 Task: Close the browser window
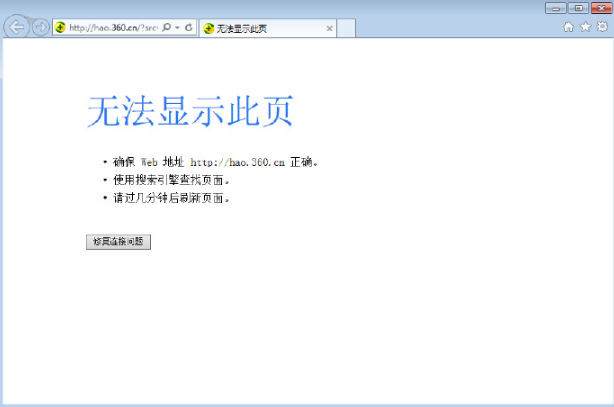601,8
